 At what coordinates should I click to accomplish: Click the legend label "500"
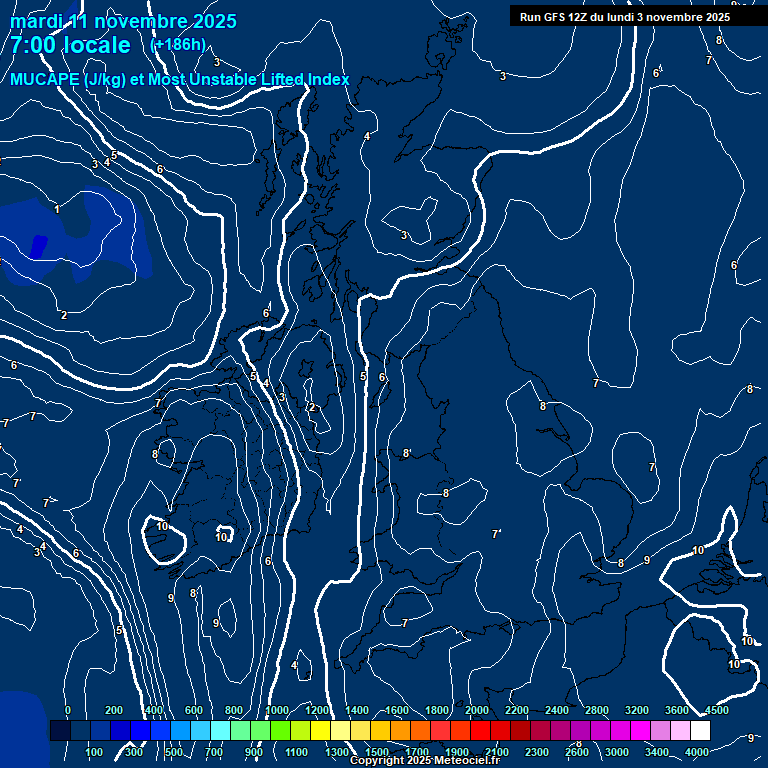coord(173,752)
